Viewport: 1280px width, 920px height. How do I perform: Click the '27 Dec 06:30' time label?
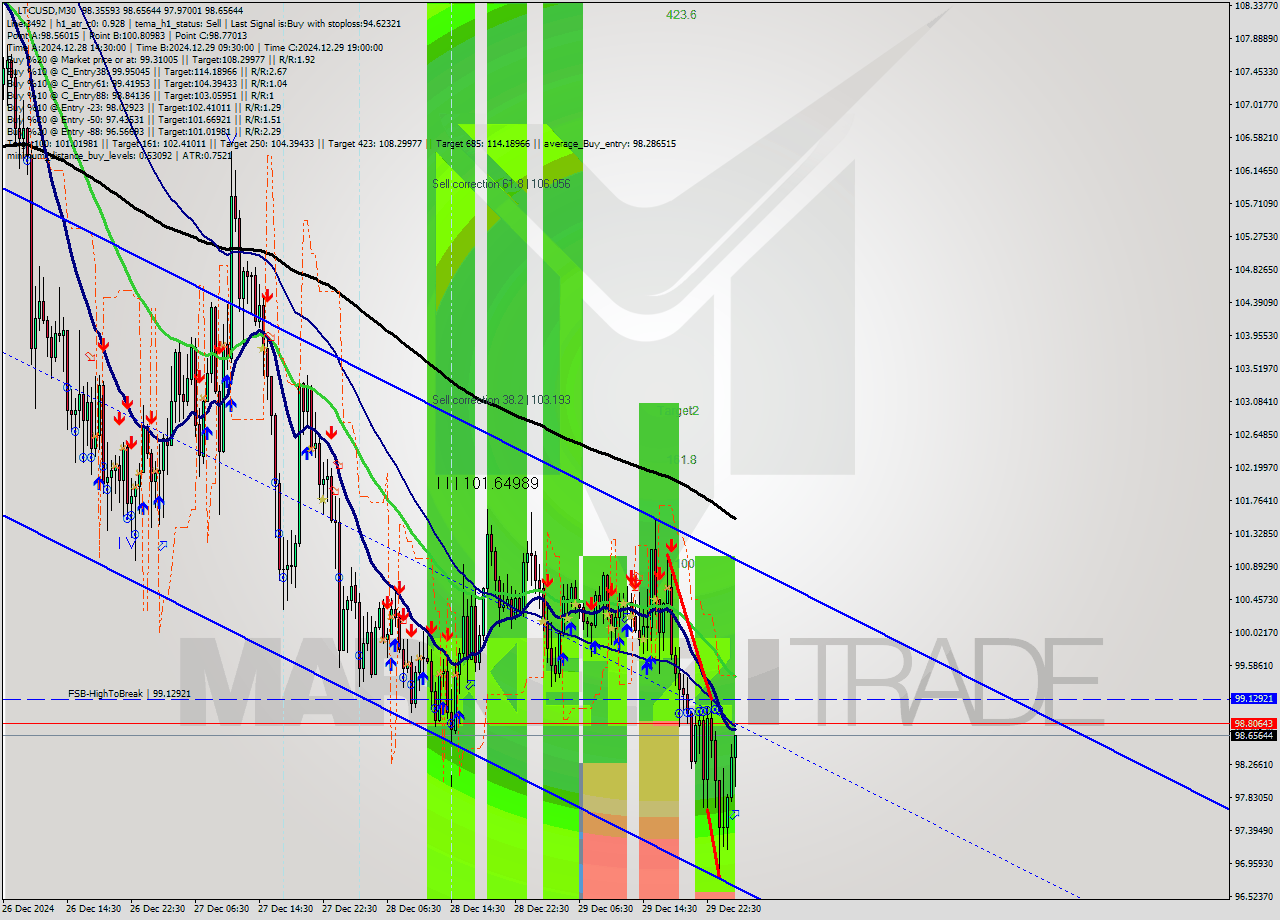click(x=221, y=909)
